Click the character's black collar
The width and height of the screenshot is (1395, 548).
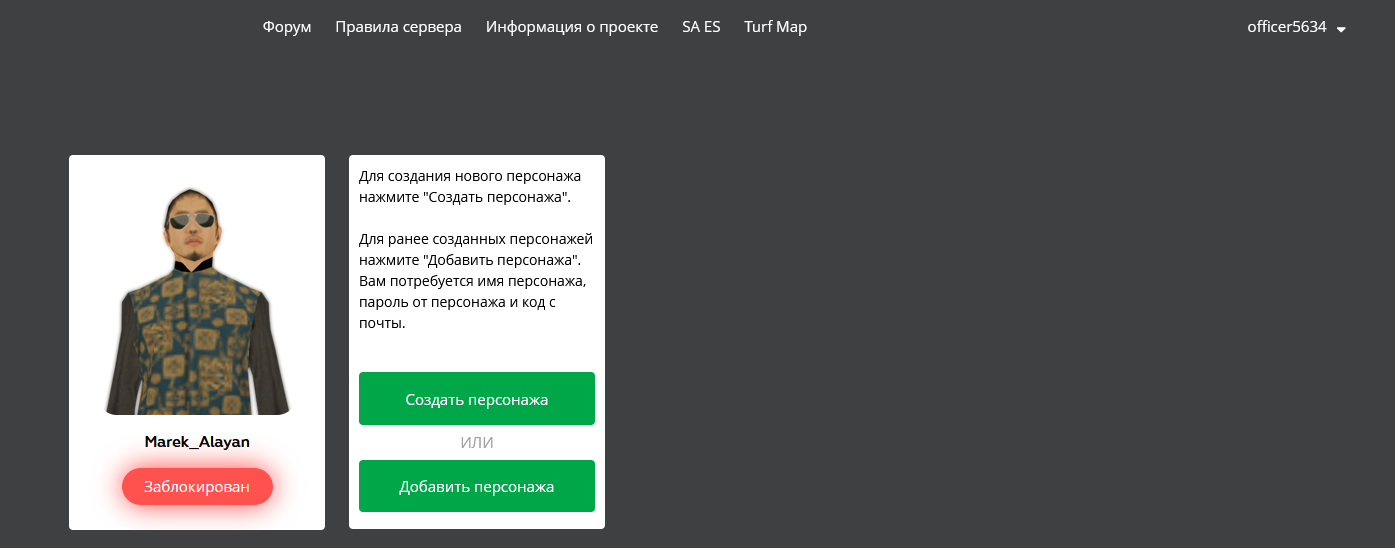[x=193, y=265]
